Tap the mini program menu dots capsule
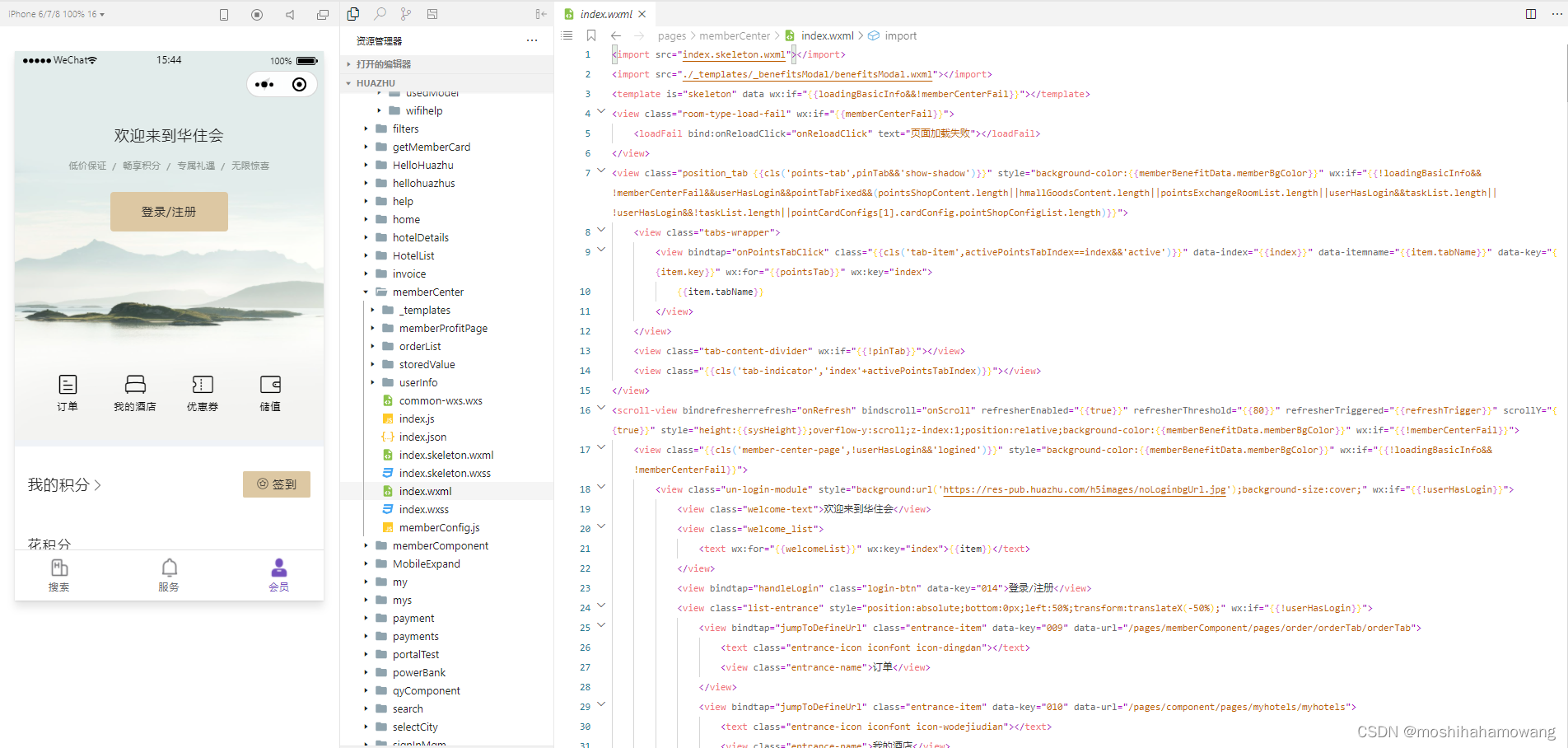The height and width of the screenshot is (748, 1568). pyautogui.click(x=264, y=84)
